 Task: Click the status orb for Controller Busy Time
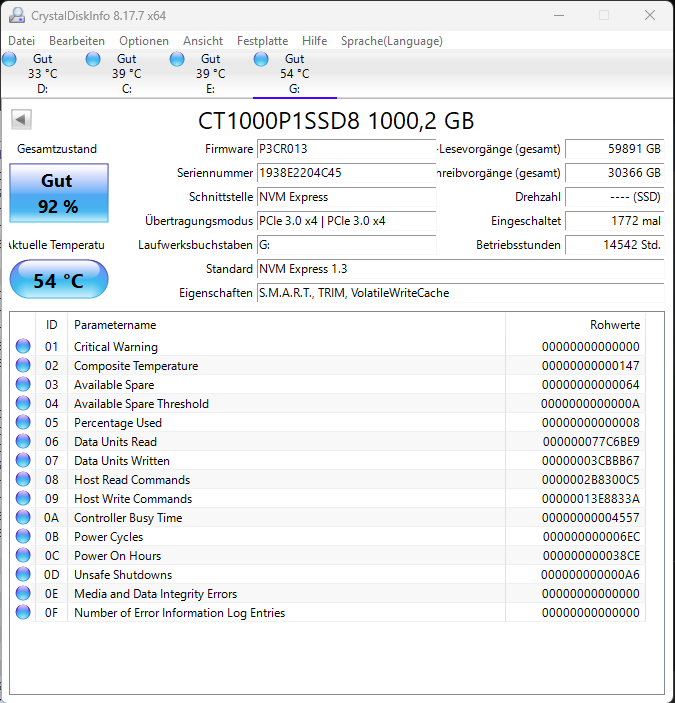point(23,517)
